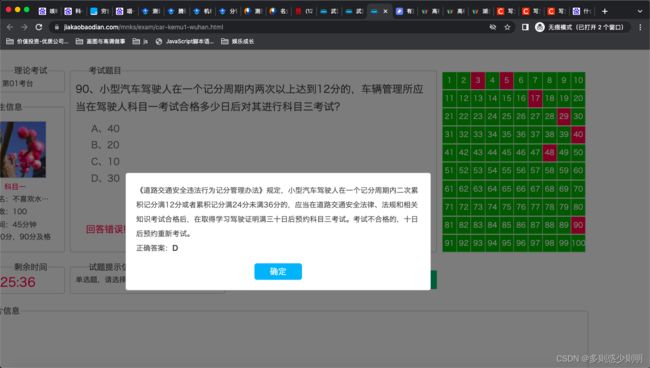Click the remaining time 25:36
Screen dimensions: 650x368
[18, 282]
